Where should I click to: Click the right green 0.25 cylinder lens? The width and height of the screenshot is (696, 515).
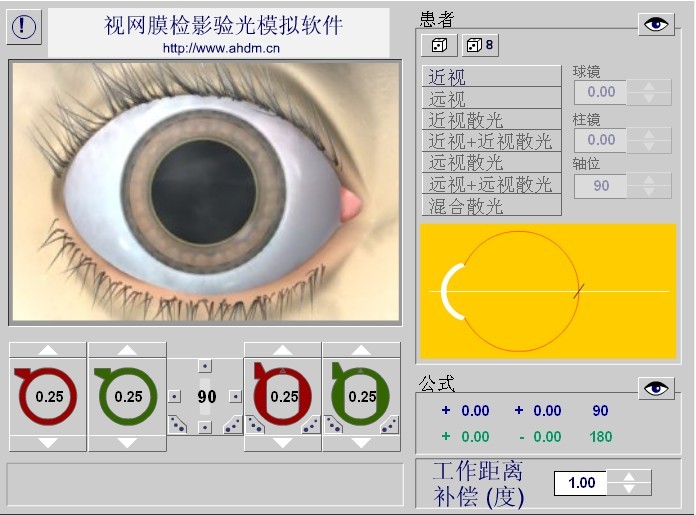click(360, 396)
